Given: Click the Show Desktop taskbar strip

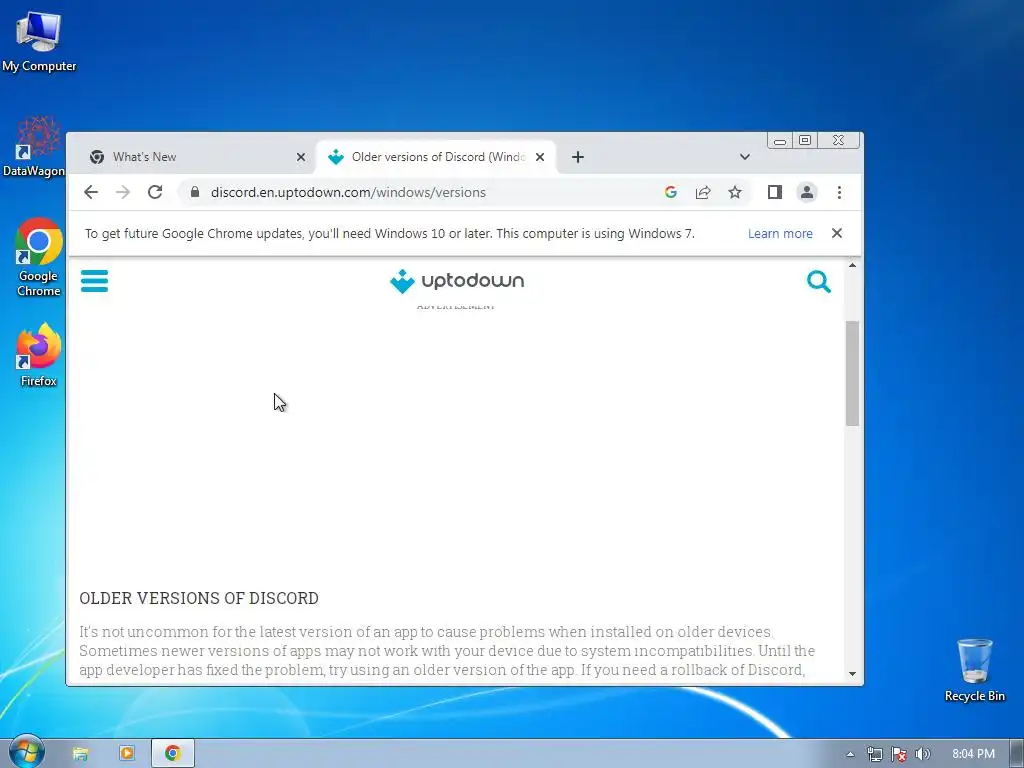Looking at the screenshot, I should pos(1017,754).
